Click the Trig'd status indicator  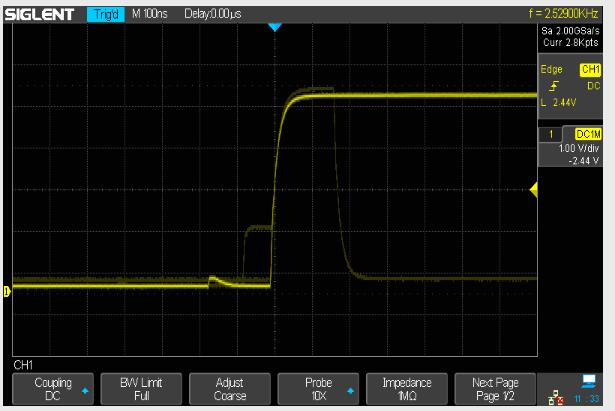tap(106, 15)
